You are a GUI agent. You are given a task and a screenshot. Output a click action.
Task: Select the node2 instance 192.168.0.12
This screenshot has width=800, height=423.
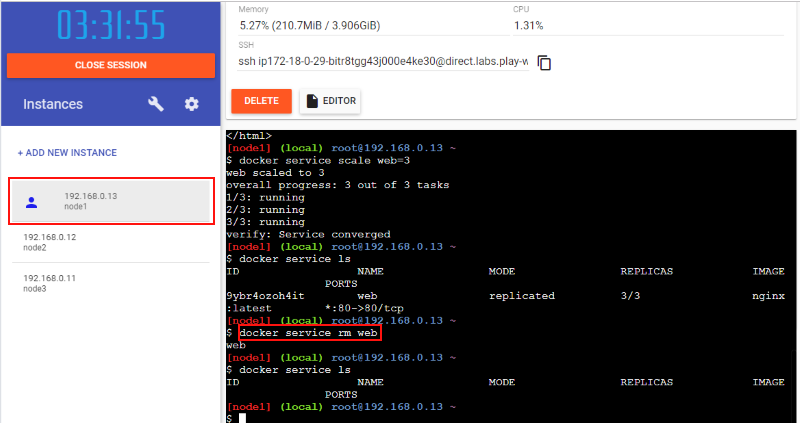click(111, 242)
